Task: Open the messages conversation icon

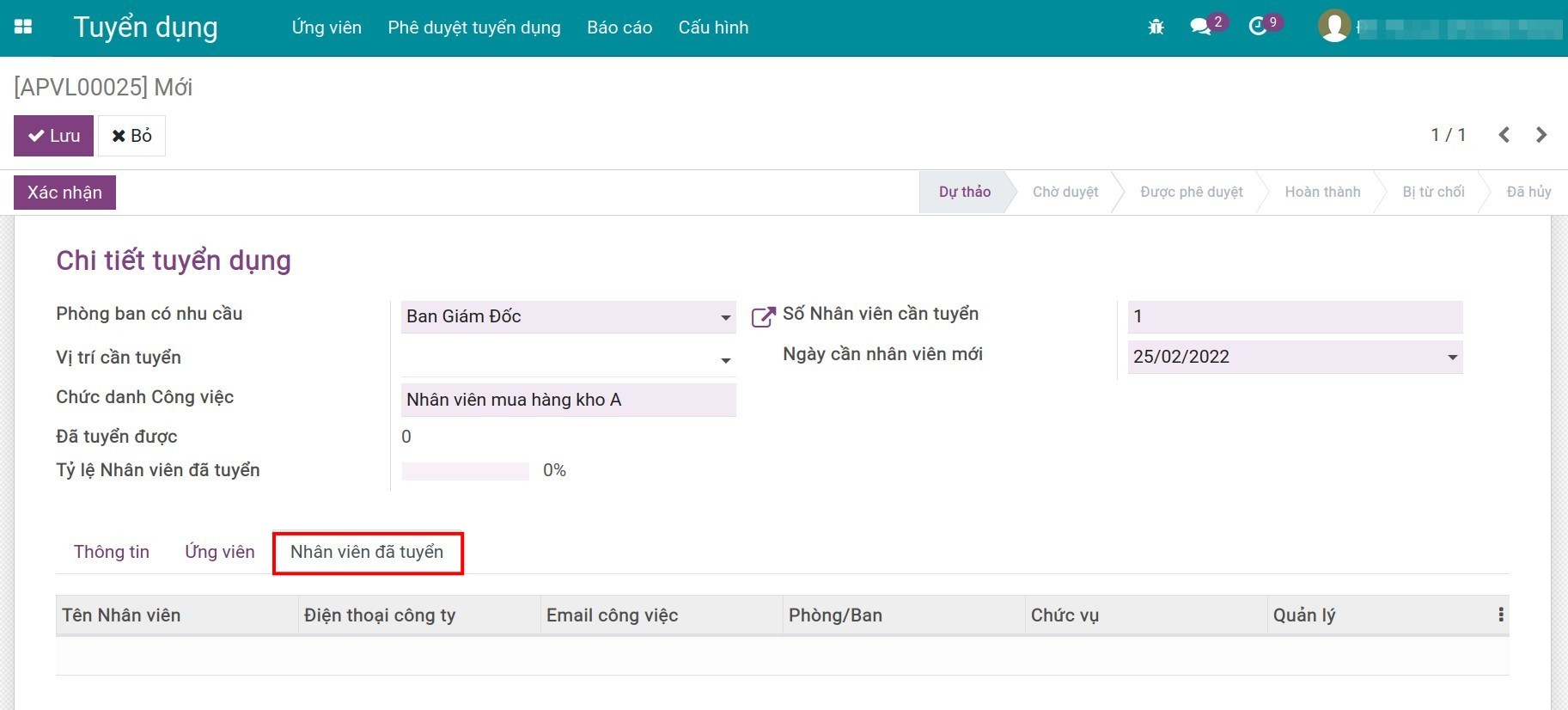Action: [1200, 28]
